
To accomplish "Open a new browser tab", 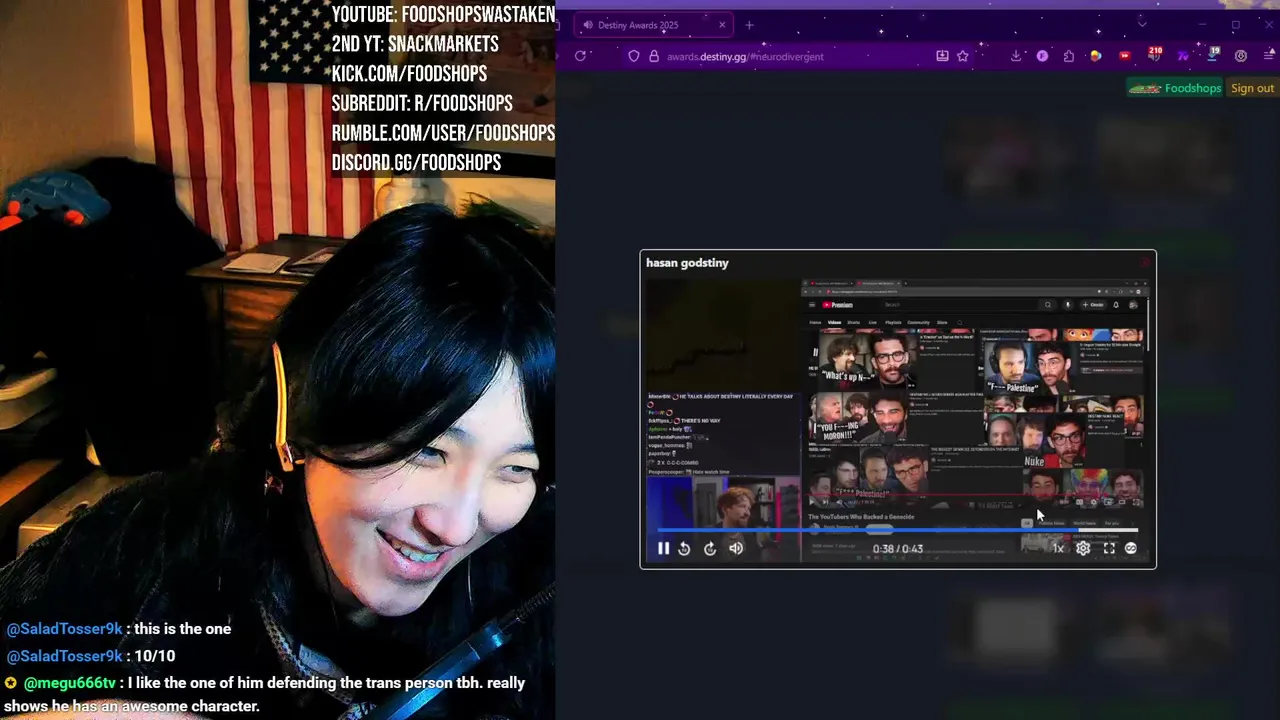I will click(x=749, y=25).
